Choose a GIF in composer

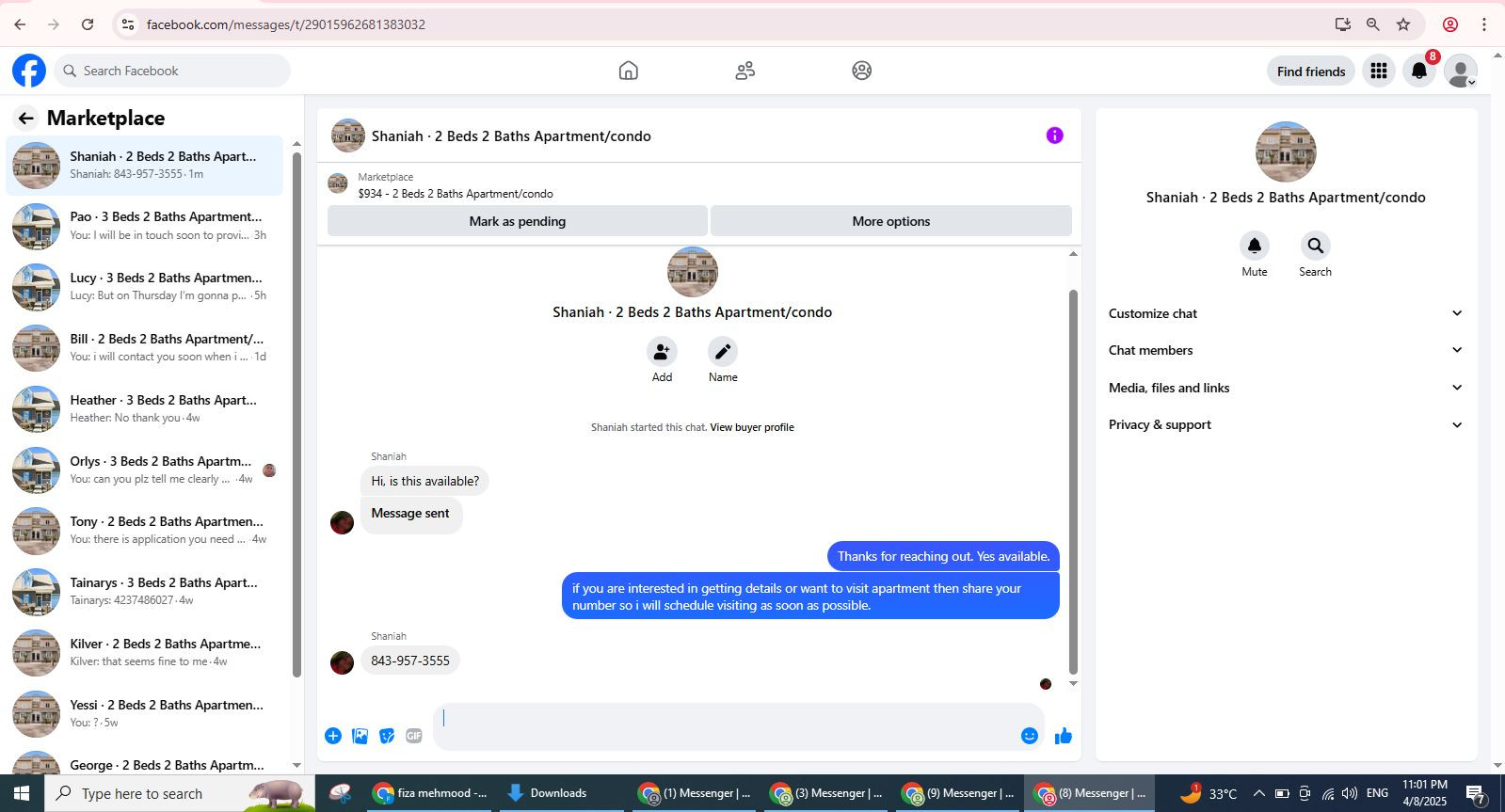414,736
